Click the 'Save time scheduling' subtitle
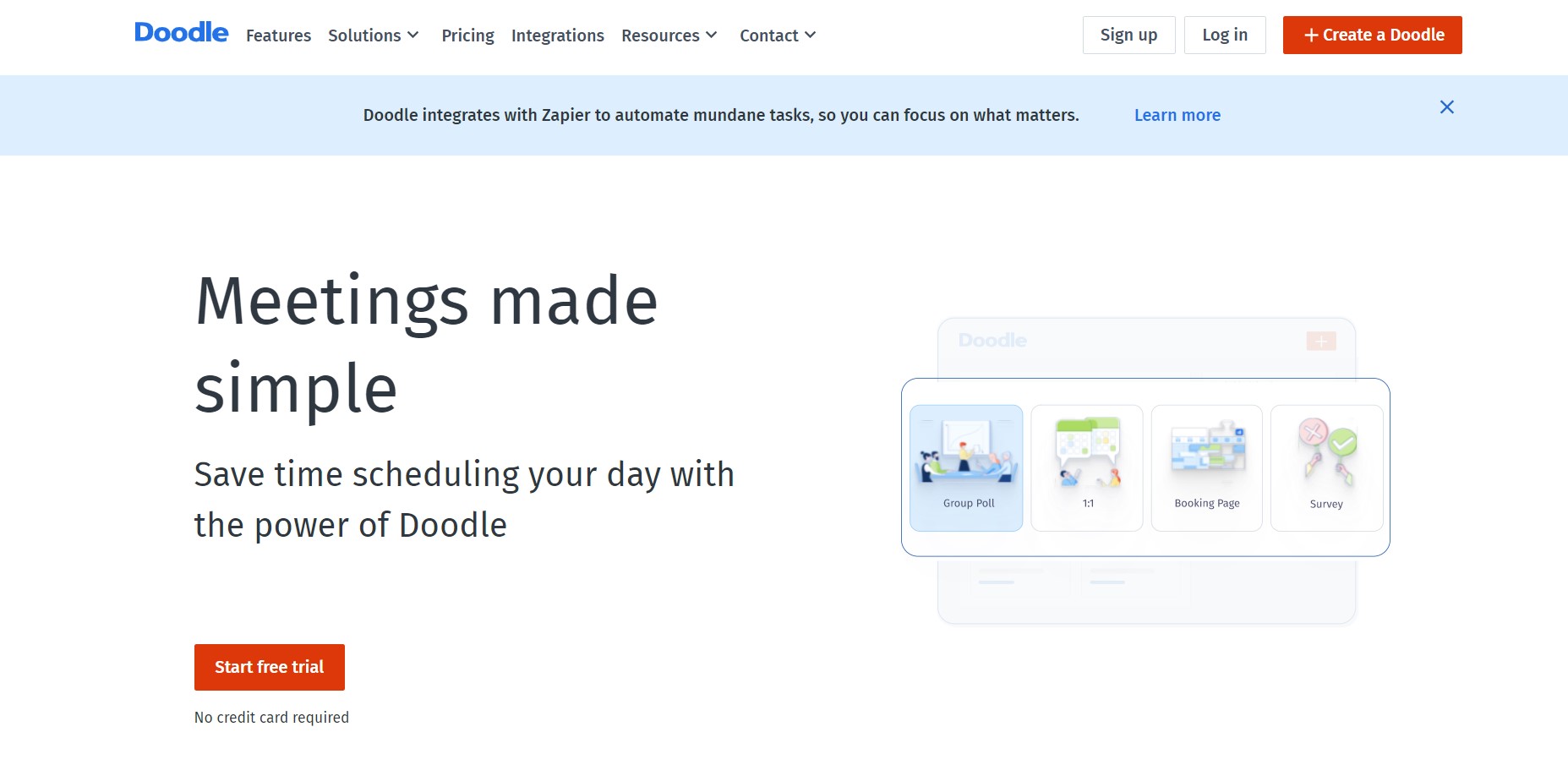Image resolution: width=1568 pixels, height=765 pixels. 464,500
